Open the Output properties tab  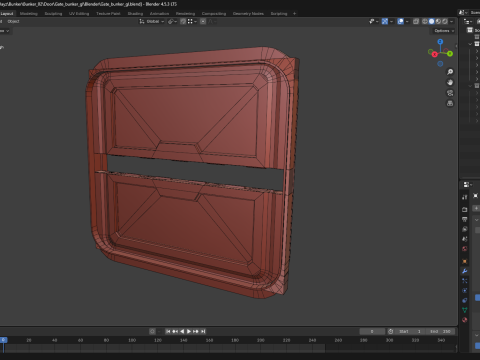coord(465,219)
